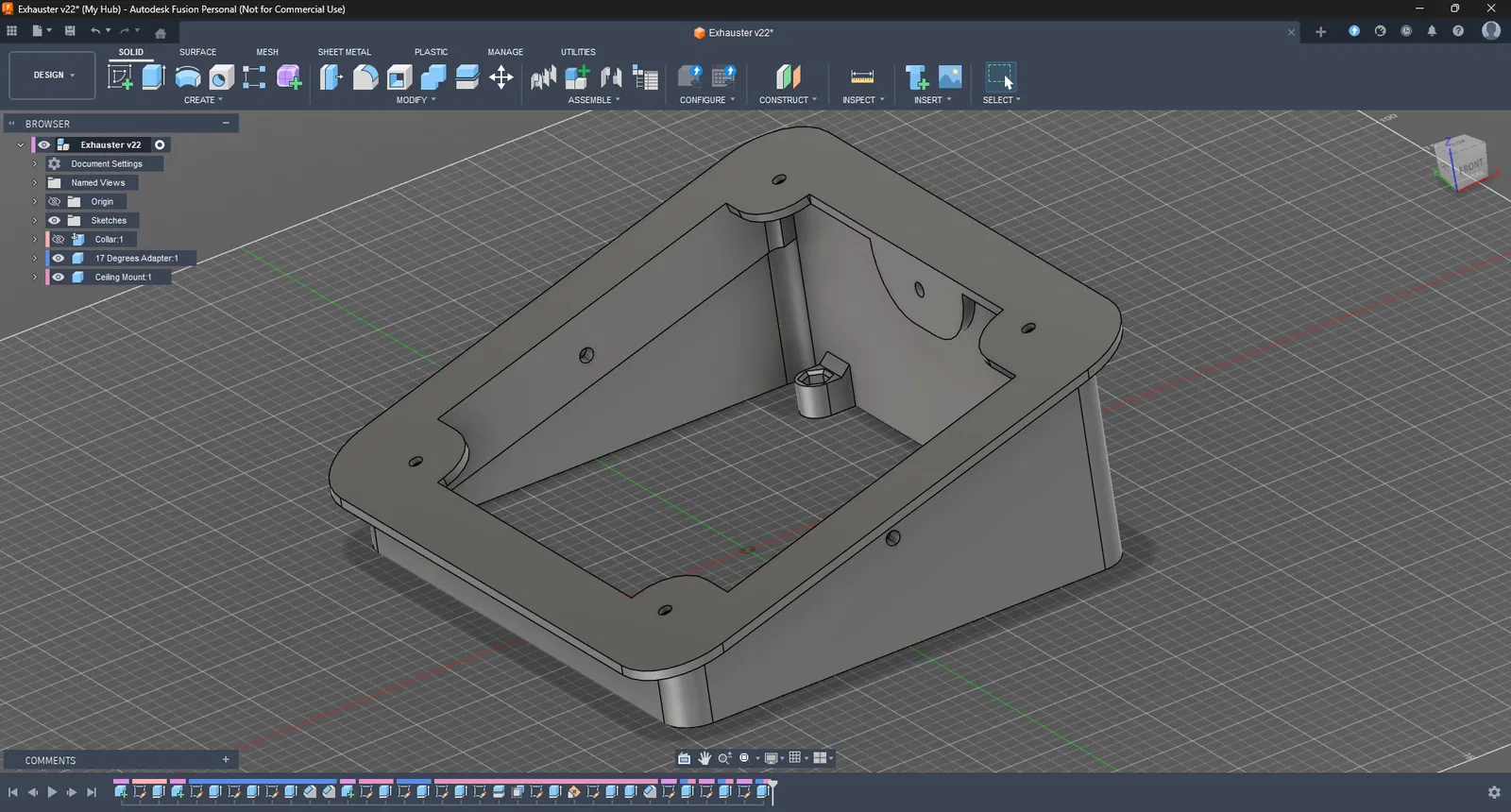Select the Revolve tool
This screenshot has height=812, width=1511.
click(x=188, y=76)
